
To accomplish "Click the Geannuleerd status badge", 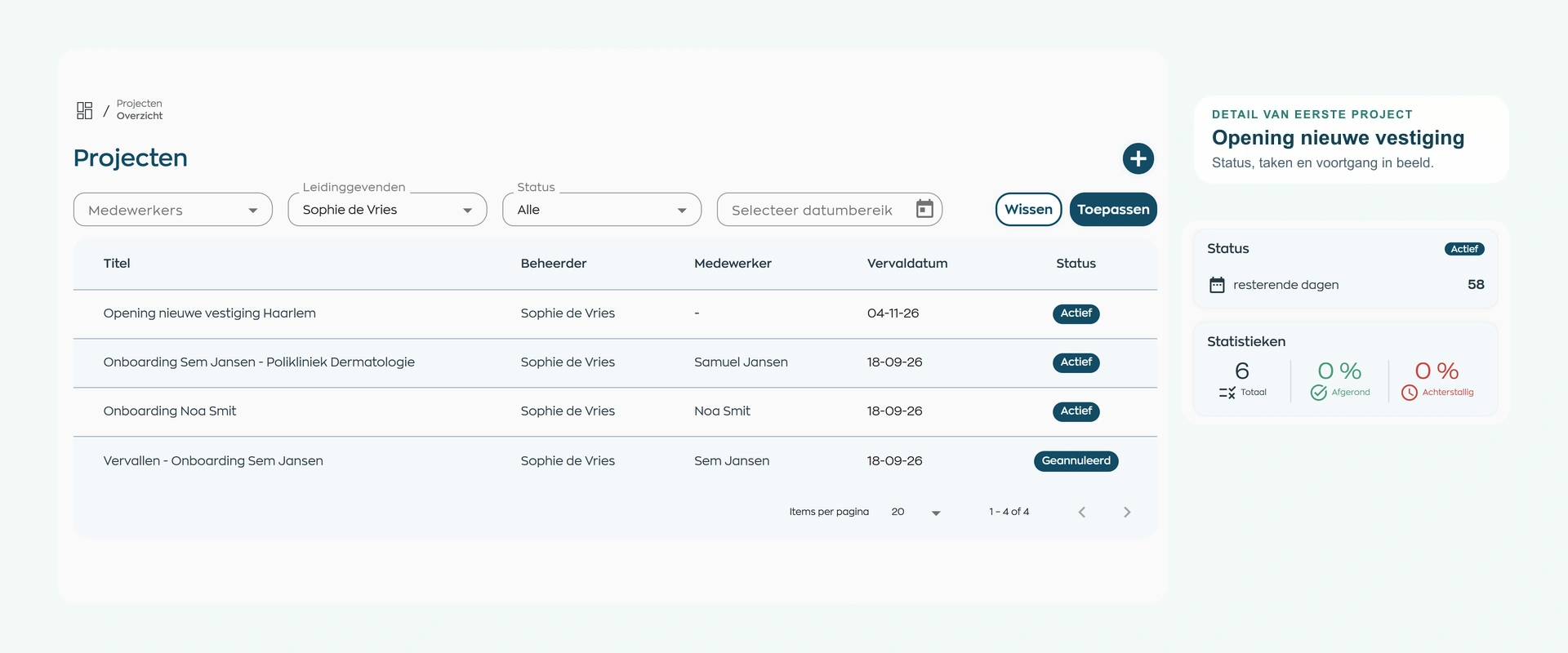I will tap(1076, 461).
